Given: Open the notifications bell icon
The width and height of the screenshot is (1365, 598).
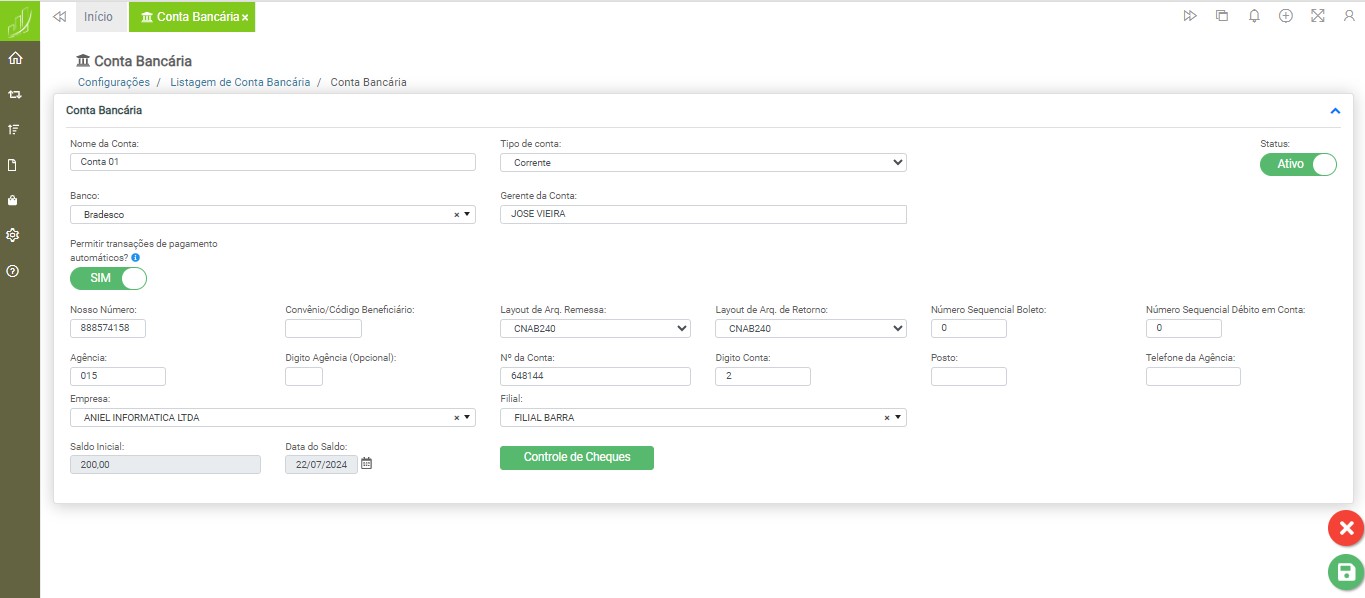Looking at the screenshot, I should (x=1254, y=16).
